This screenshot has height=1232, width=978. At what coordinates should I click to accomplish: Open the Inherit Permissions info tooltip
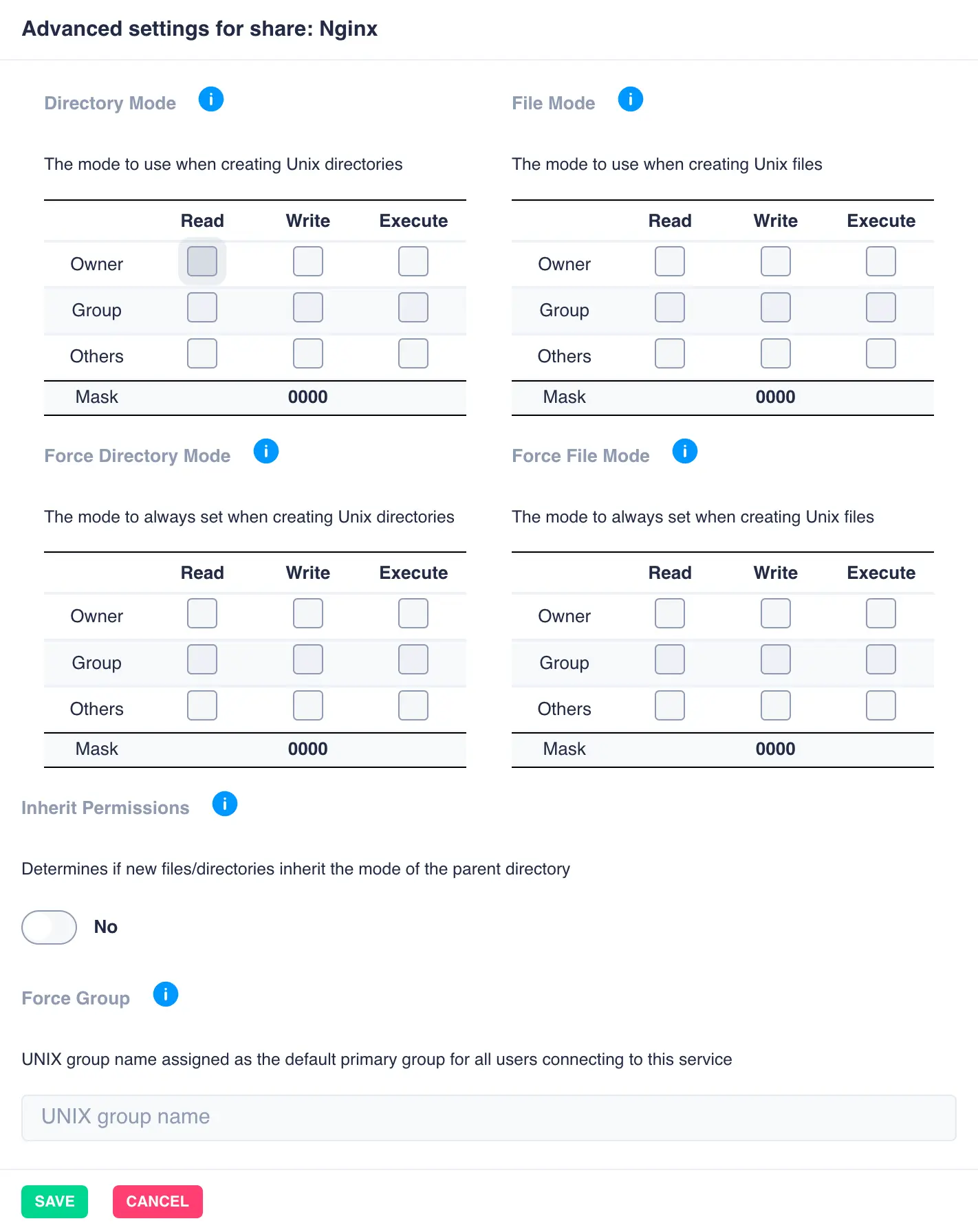coord(224,804)
